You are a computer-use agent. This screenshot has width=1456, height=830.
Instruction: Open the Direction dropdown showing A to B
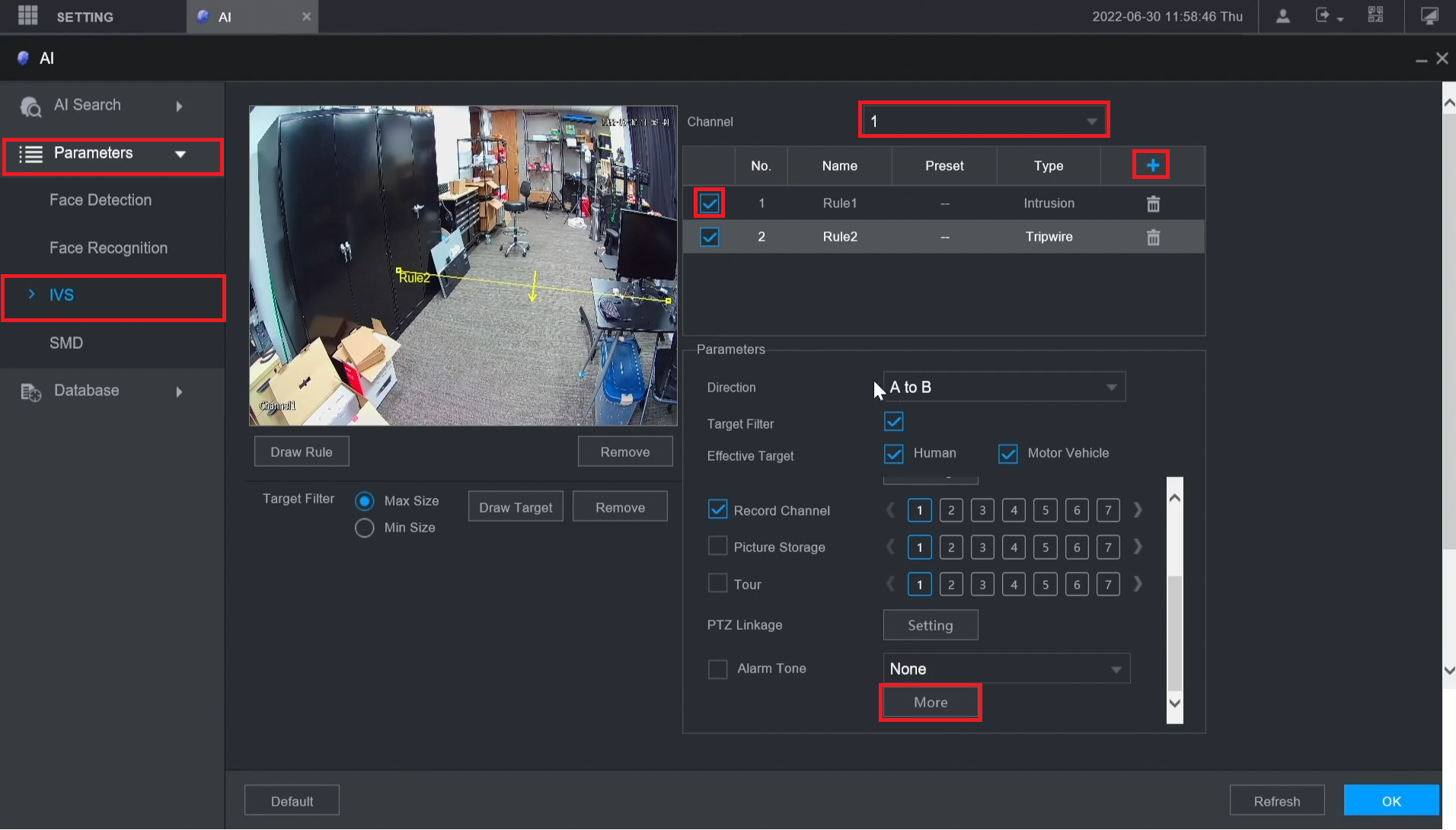[1004, 388]
